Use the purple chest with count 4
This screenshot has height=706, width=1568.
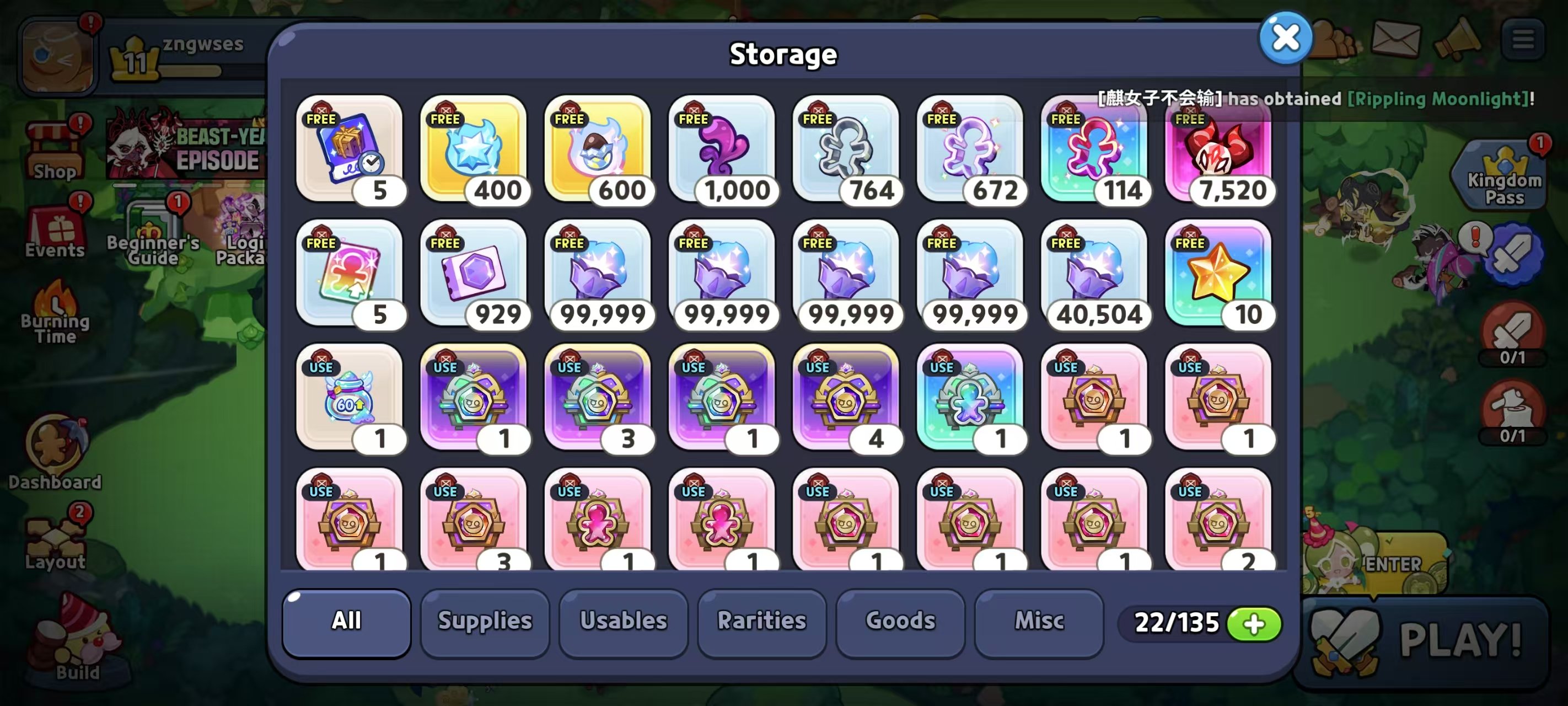[x=846, y=397]
